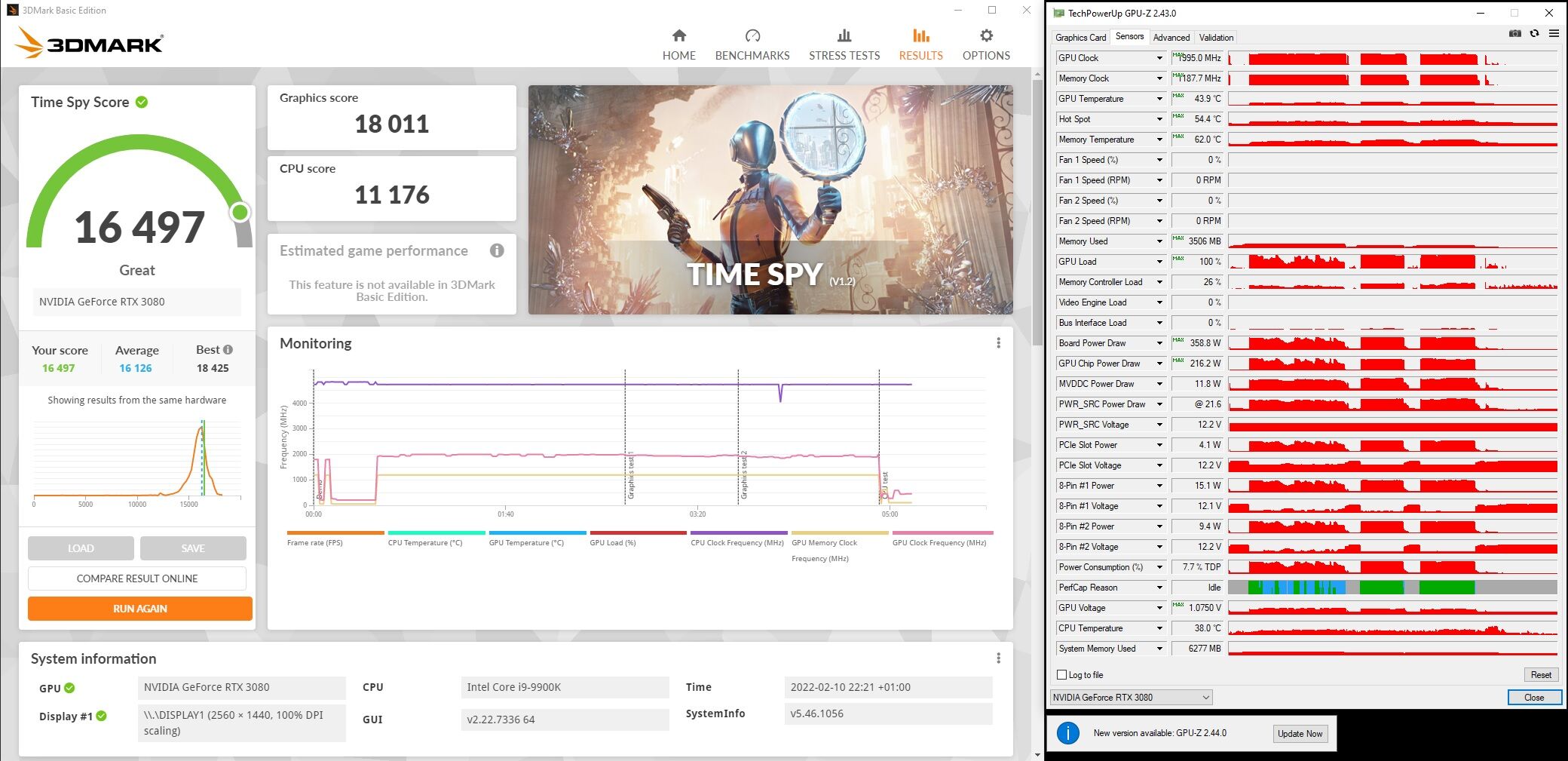Click the Time Spy score gauge knob
Viewport: 1568px width, 761px height.
(240, 212)
